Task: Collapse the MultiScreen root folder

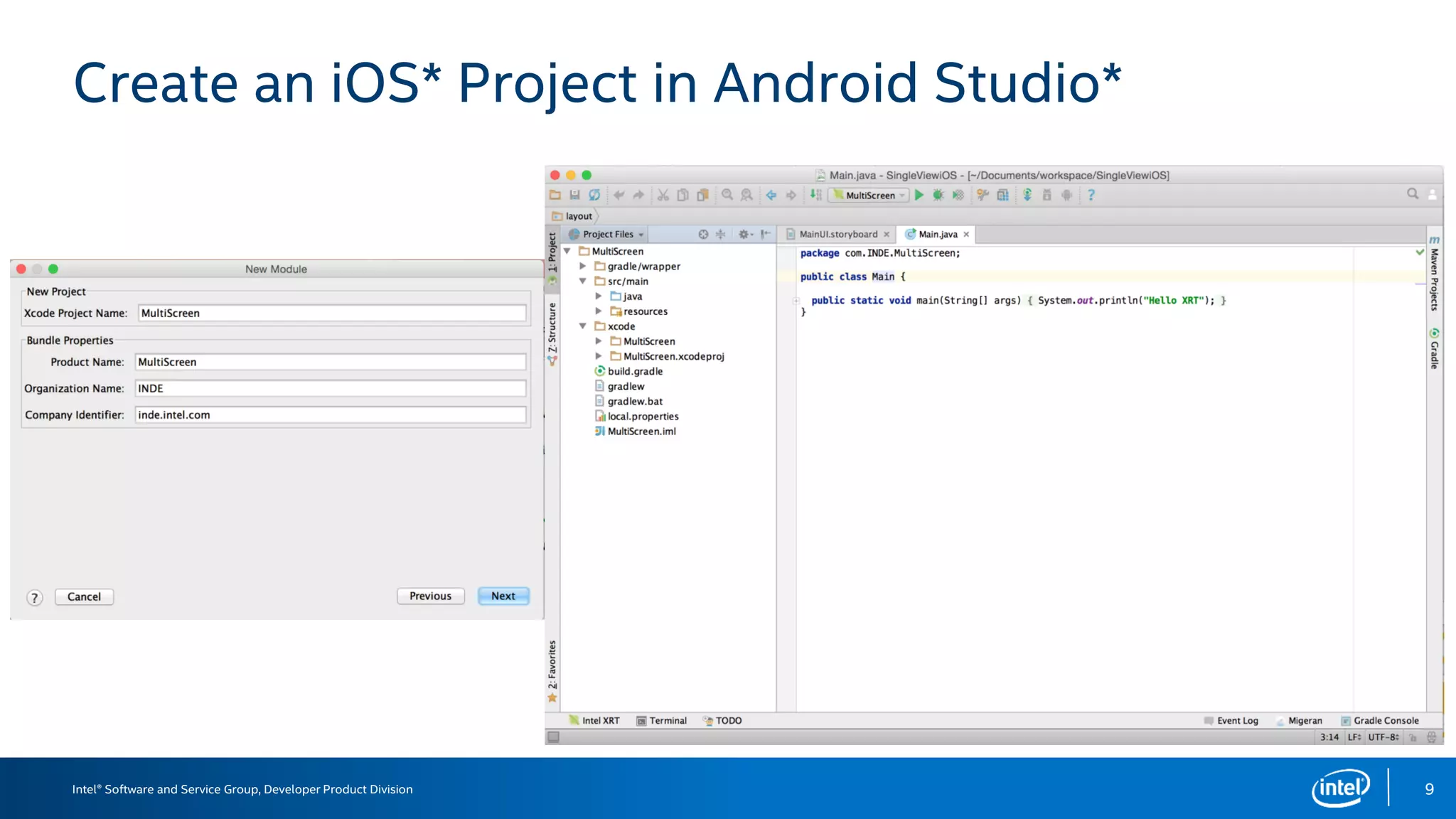Action: point(567,251)
